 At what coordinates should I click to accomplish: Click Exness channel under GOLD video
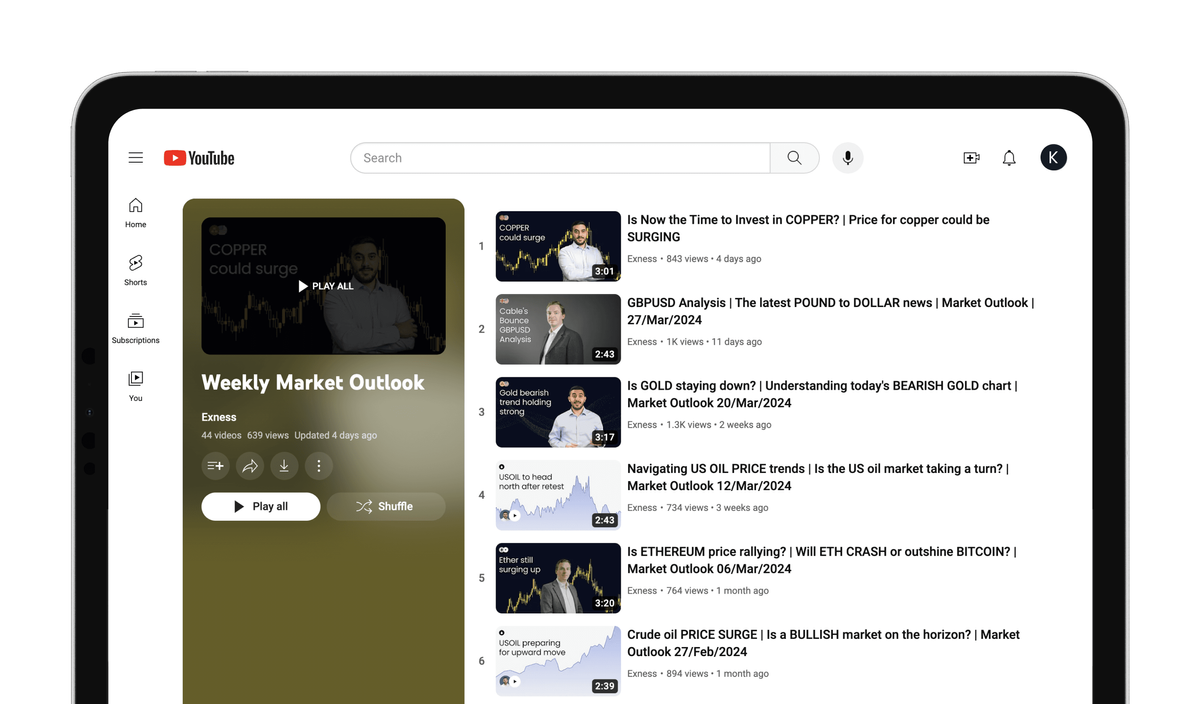[x=642, y=425]
